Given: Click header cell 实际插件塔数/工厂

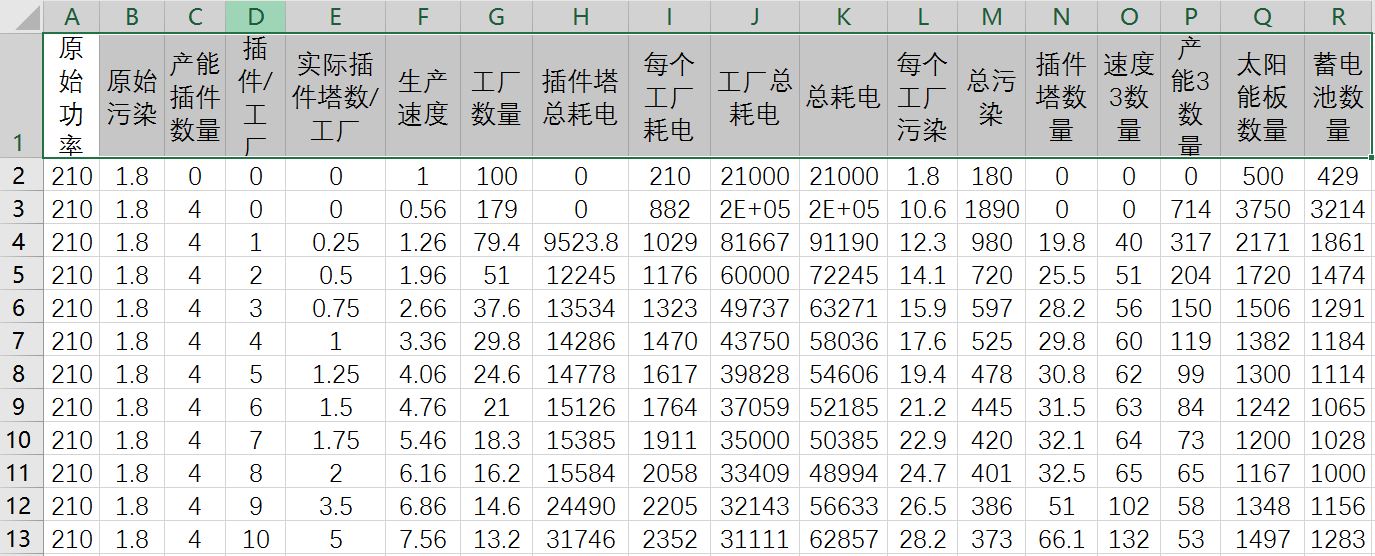Looking at the screenshot, I should tap(335, 95).
